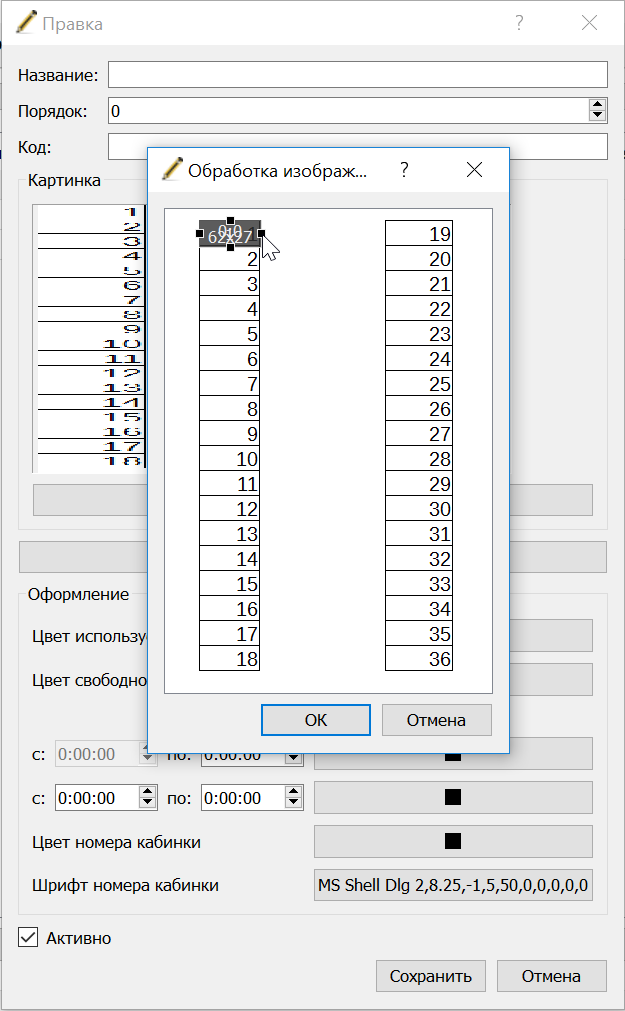The height and width of the screenshot is (1011, 625).
Task: Click cell number 31 in the image
Action: click(x=419, y=533)
